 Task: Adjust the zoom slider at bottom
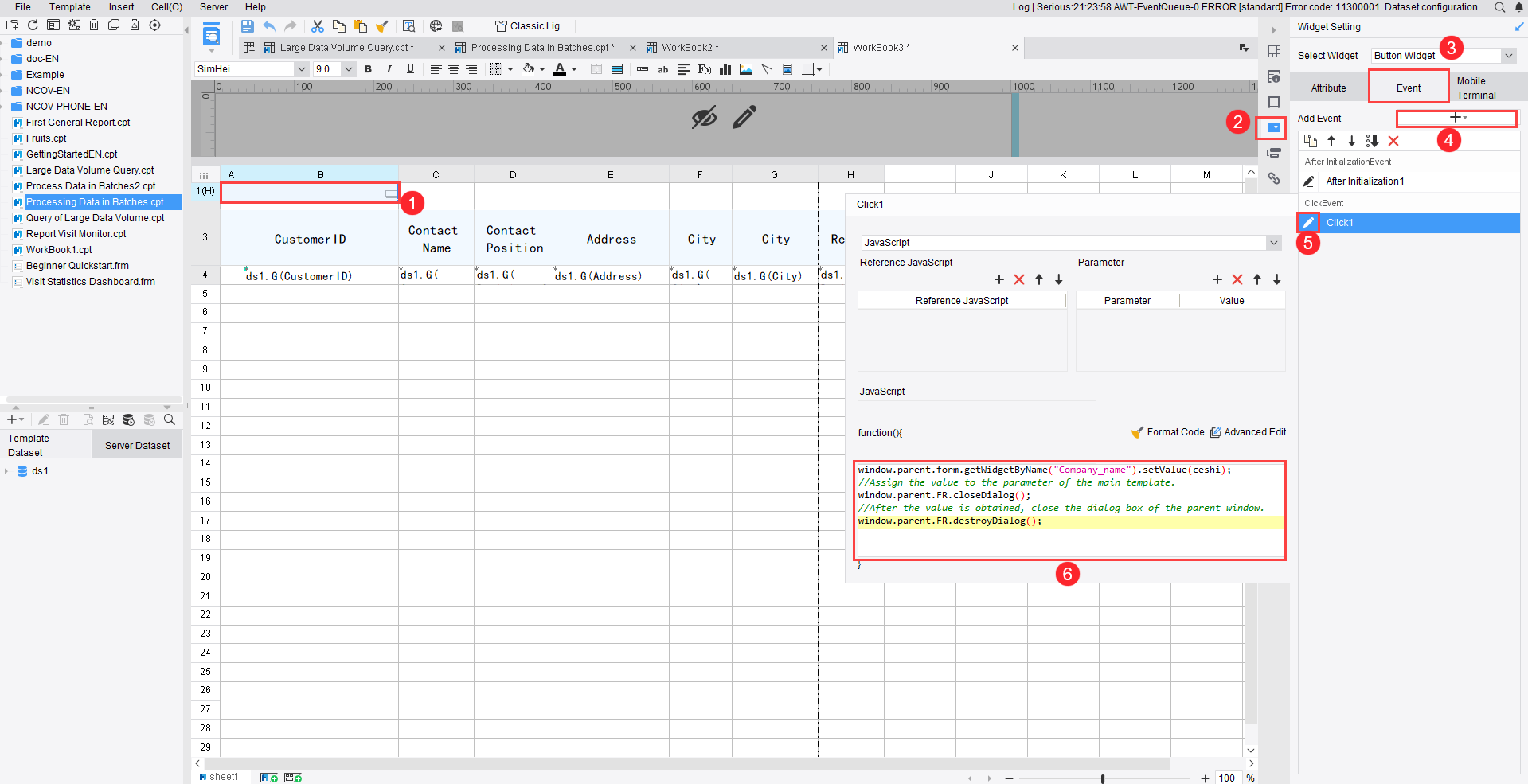[x=1103, y=778]
